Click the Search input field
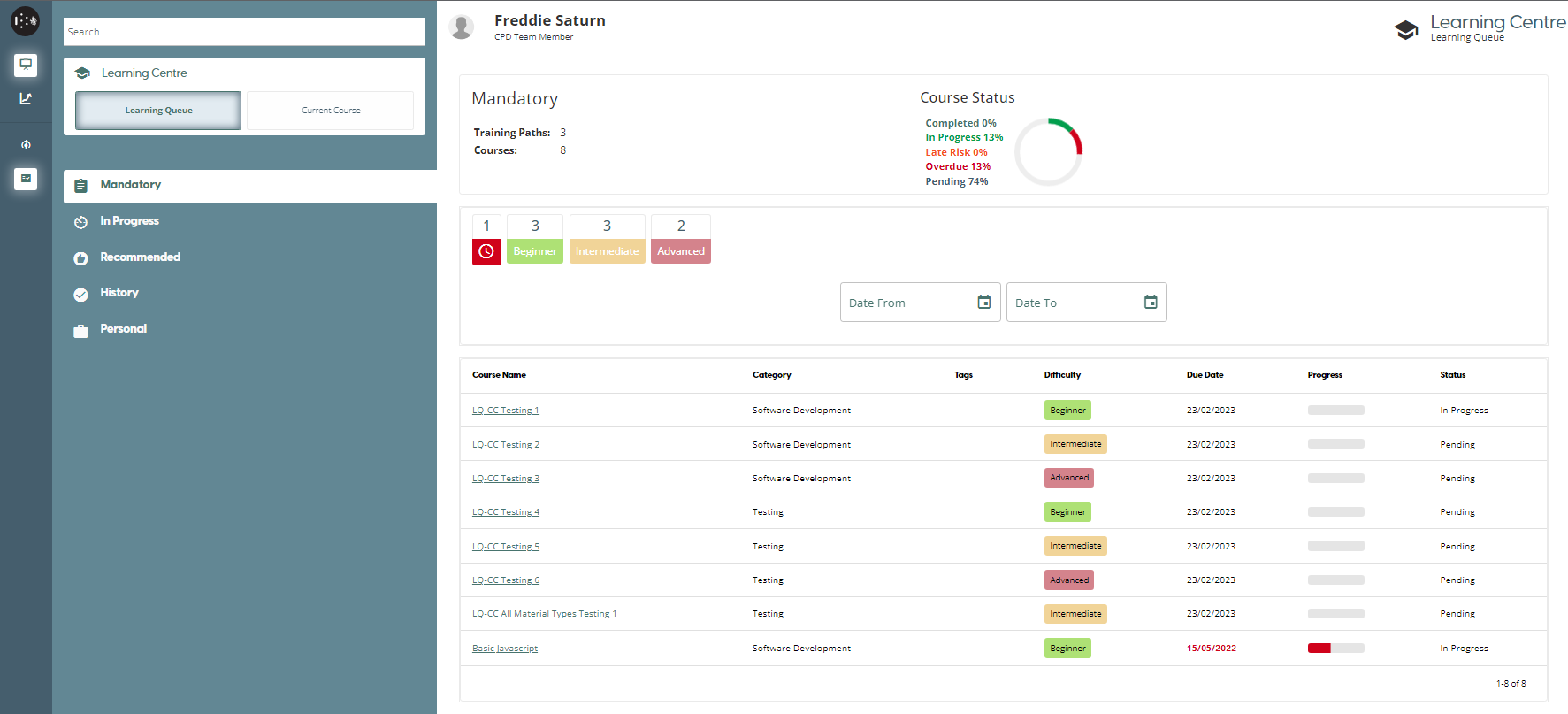The width and height of the screenshot is (1568, 714). pos(244,32)
